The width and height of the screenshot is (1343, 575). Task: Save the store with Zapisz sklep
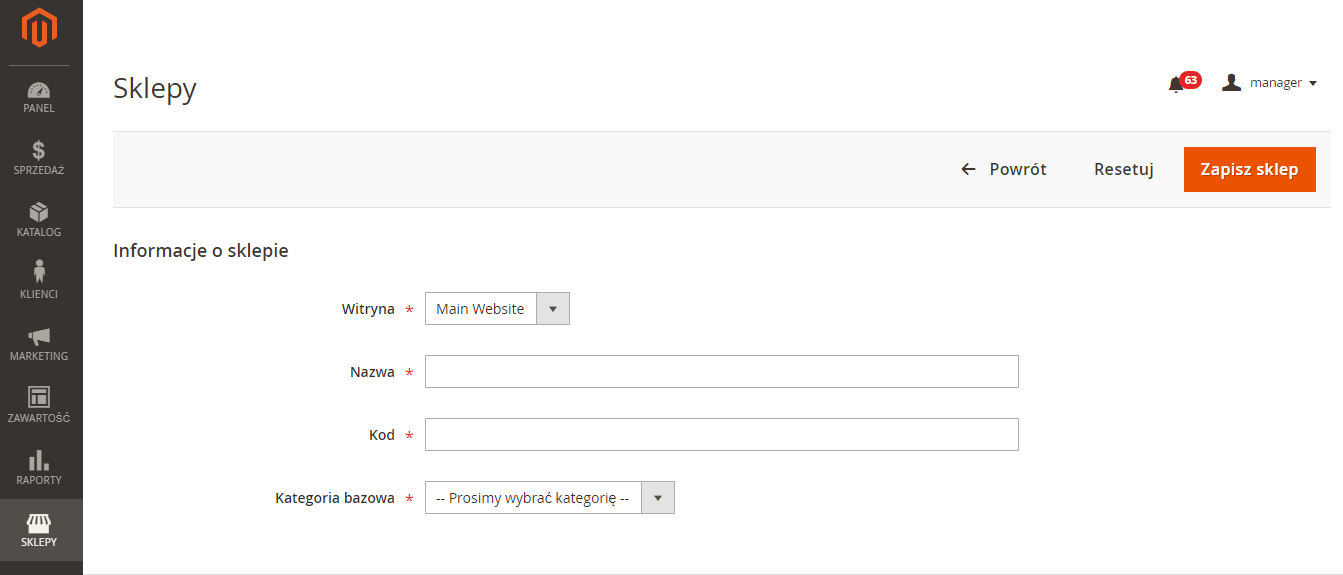(x=1250, y=169)
